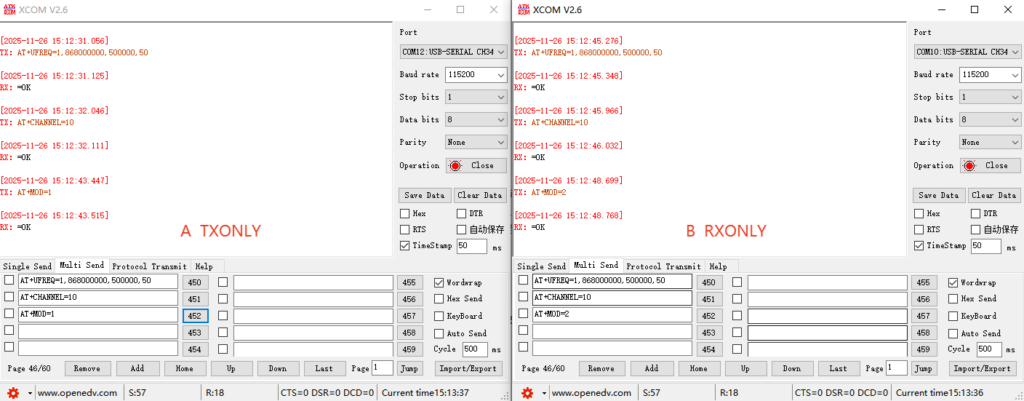Click Import/Export in the left window
The height and width of the screenshot is (401, 1024).
tap(470, 368)
